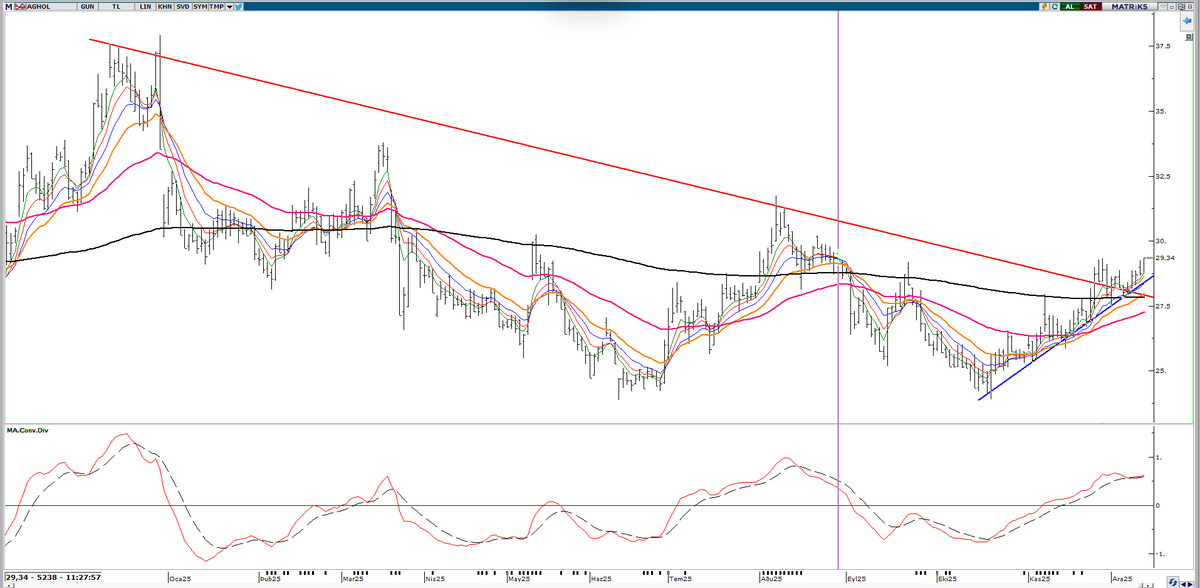Viewport: 1200px width, 588px height.
Task: Click the 35 price axis label
Action: (1161, 112)
